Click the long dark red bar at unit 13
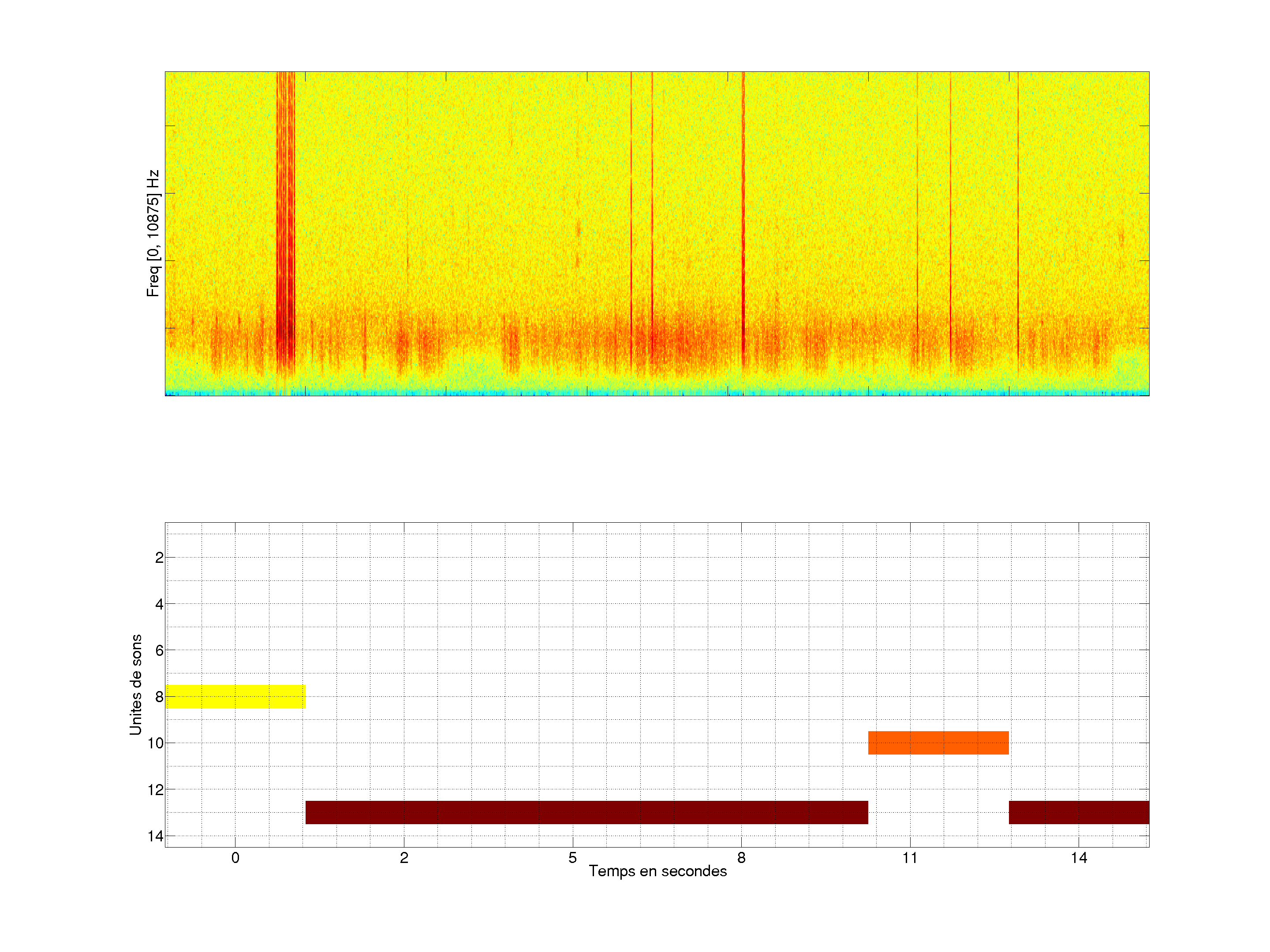Viewport: 1270px width, 952px height. tap(586, 812)
